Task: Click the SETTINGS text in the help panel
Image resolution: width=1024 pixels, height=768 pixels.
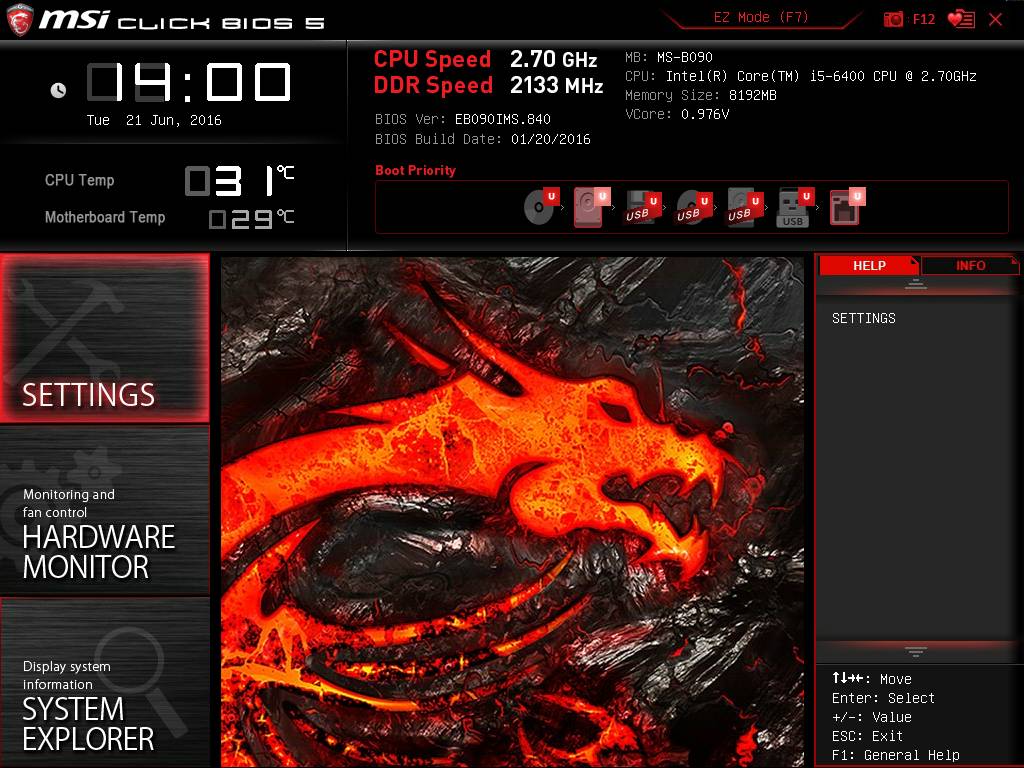Action: pos(863,318)
